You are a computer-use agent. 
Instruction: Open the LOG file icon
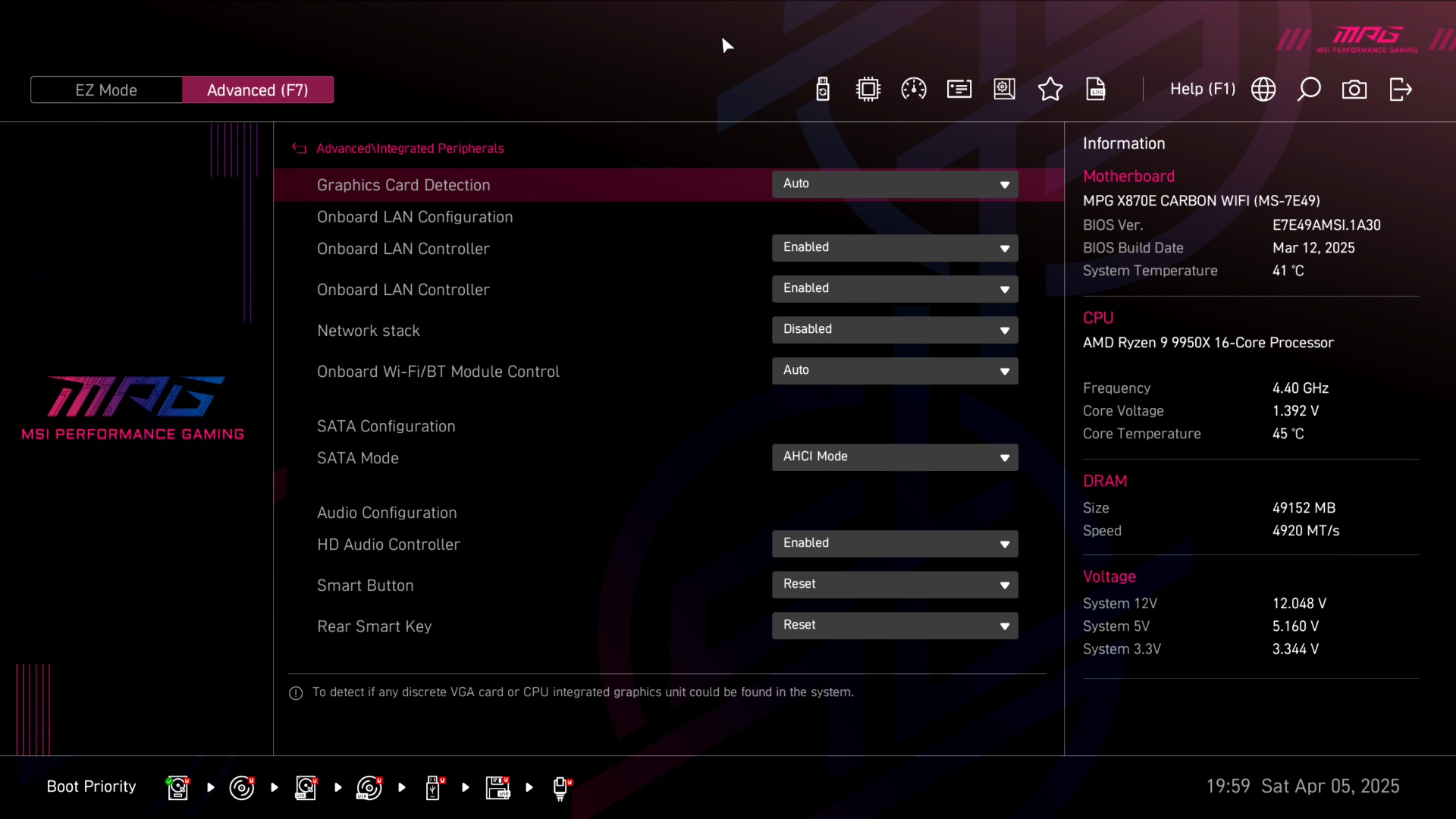1096,89
